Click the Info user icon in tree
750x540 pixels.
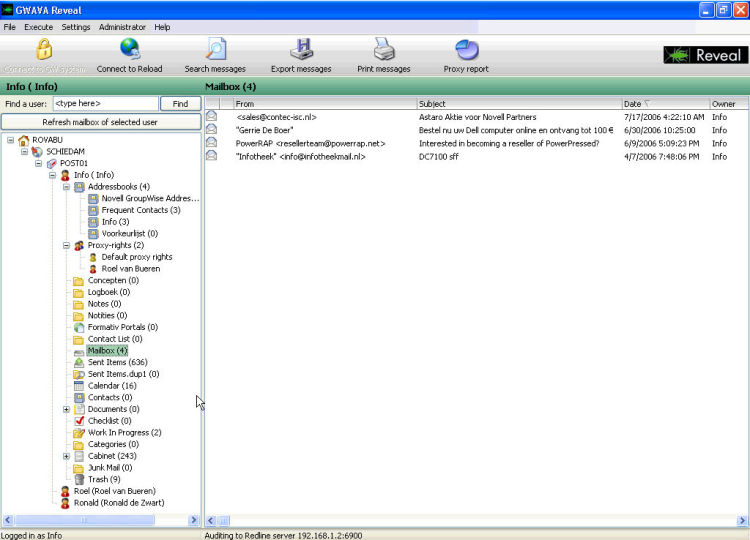coord(65,175)
